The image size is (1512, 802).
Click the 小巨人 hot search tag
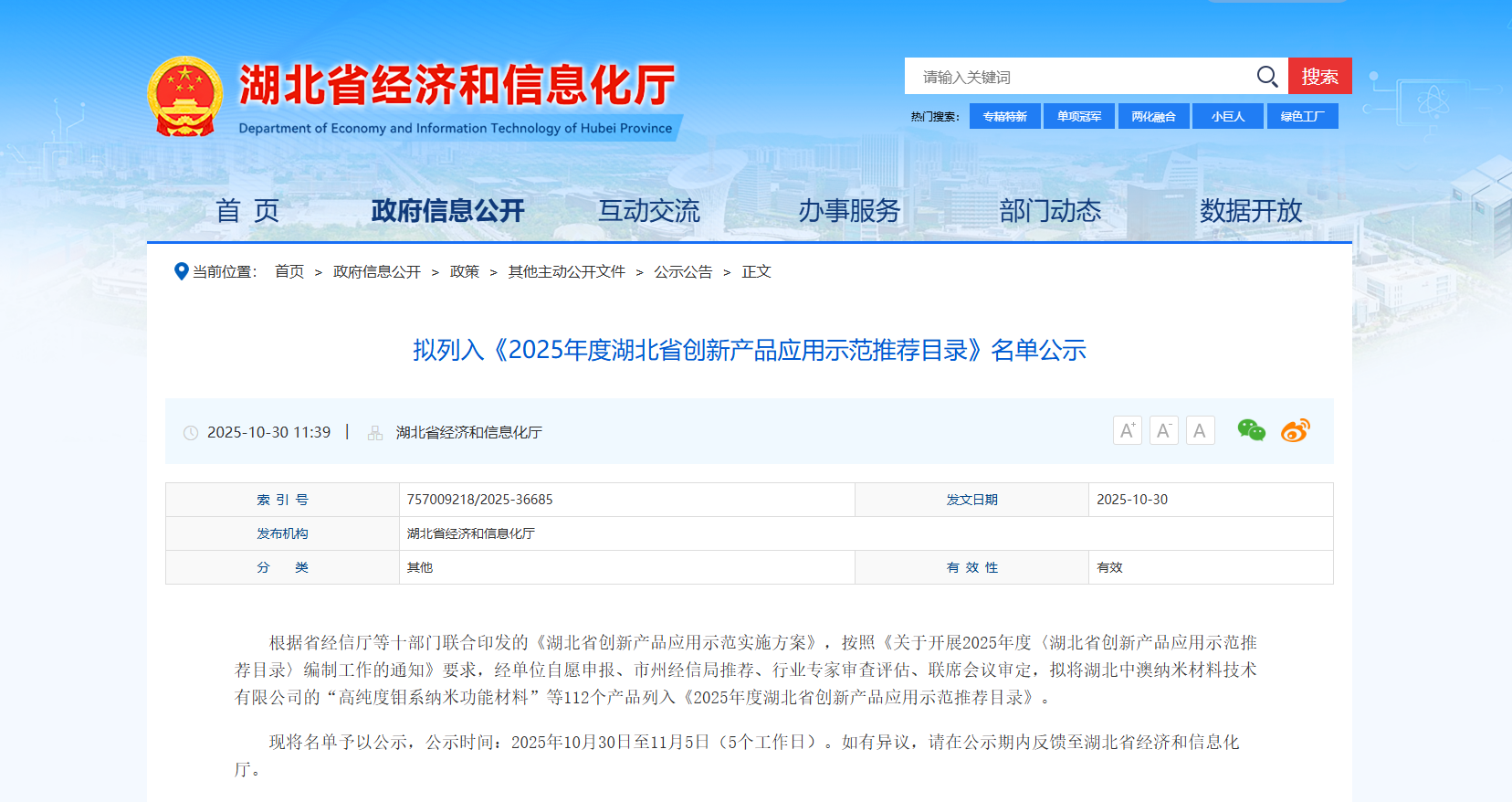[1227, 116]
